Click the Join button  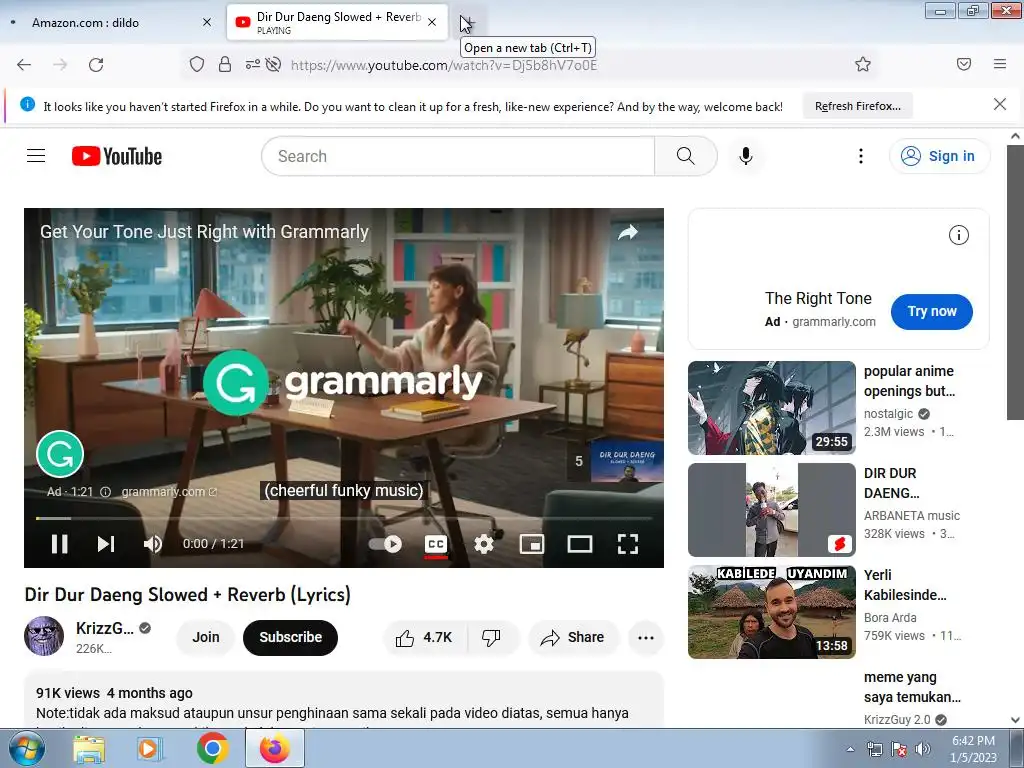(206, 637)
